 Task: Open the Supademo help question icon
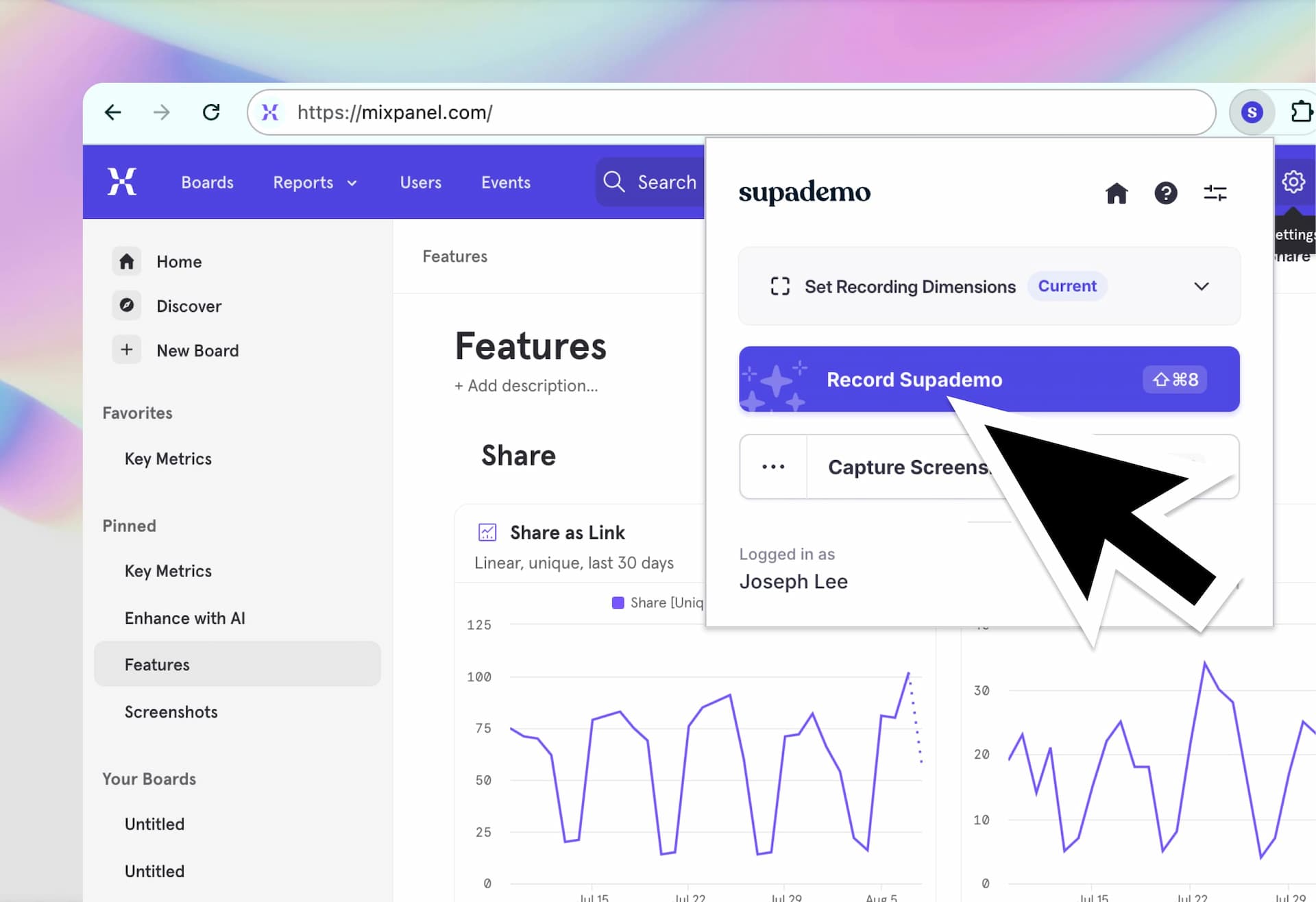[1166, 193]
